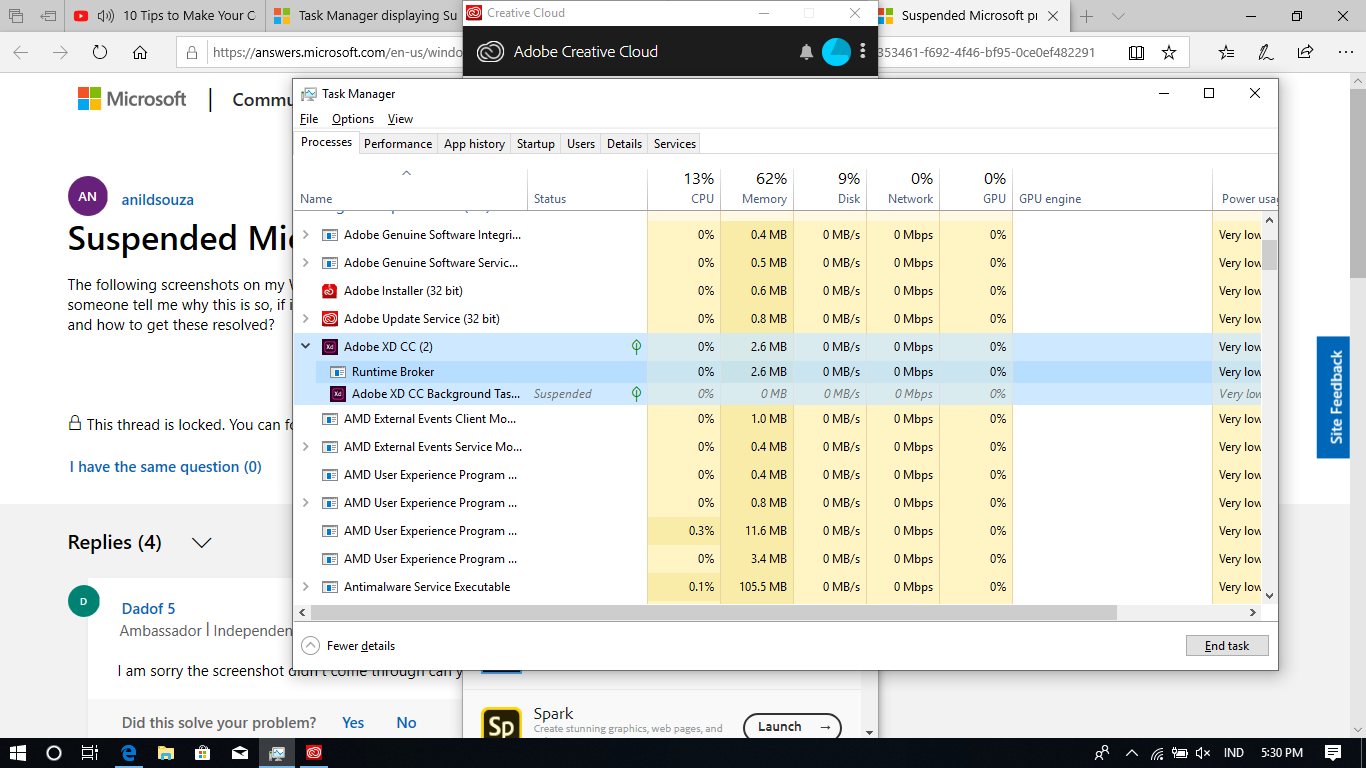
Task: Open anildsouza profile link
Action: 157,200
